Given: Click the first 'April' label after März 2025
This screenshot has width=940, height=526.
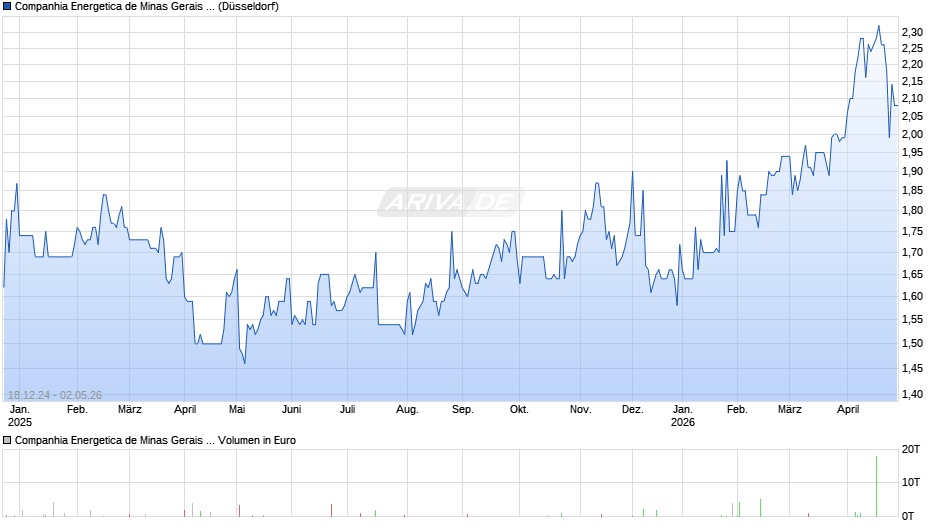Looking at the screenshot, I should [185, 410].
